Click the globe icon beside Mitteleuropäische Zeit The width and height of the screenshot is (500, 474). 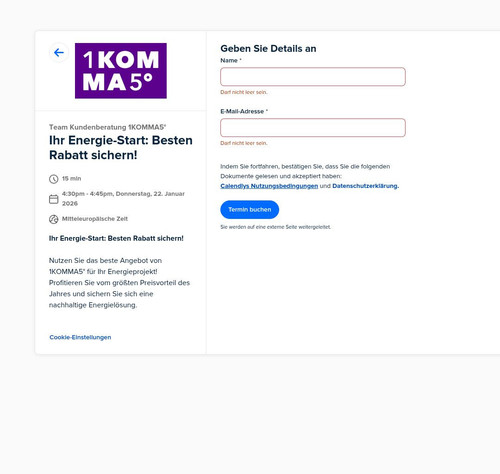click(54, 219)
